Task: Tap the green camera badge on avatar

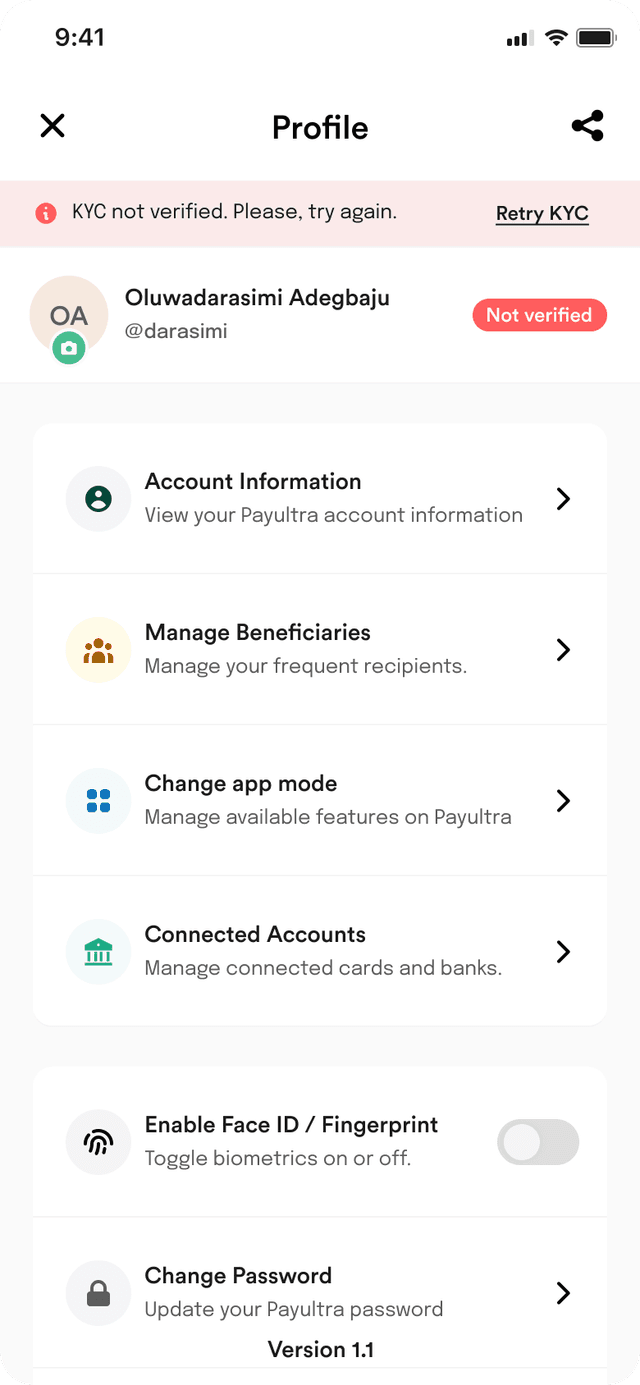Action: tap(68, 348)
